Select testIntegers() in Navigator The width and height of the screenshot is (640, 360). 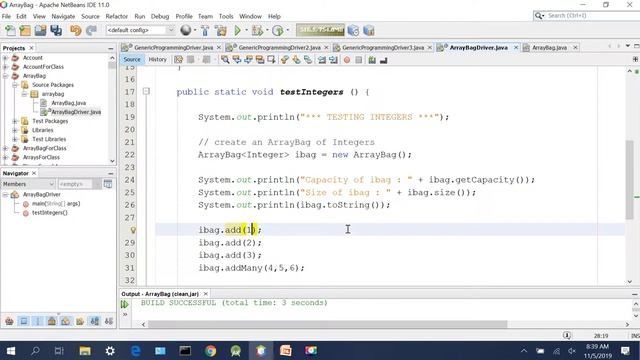click(49, 213)
